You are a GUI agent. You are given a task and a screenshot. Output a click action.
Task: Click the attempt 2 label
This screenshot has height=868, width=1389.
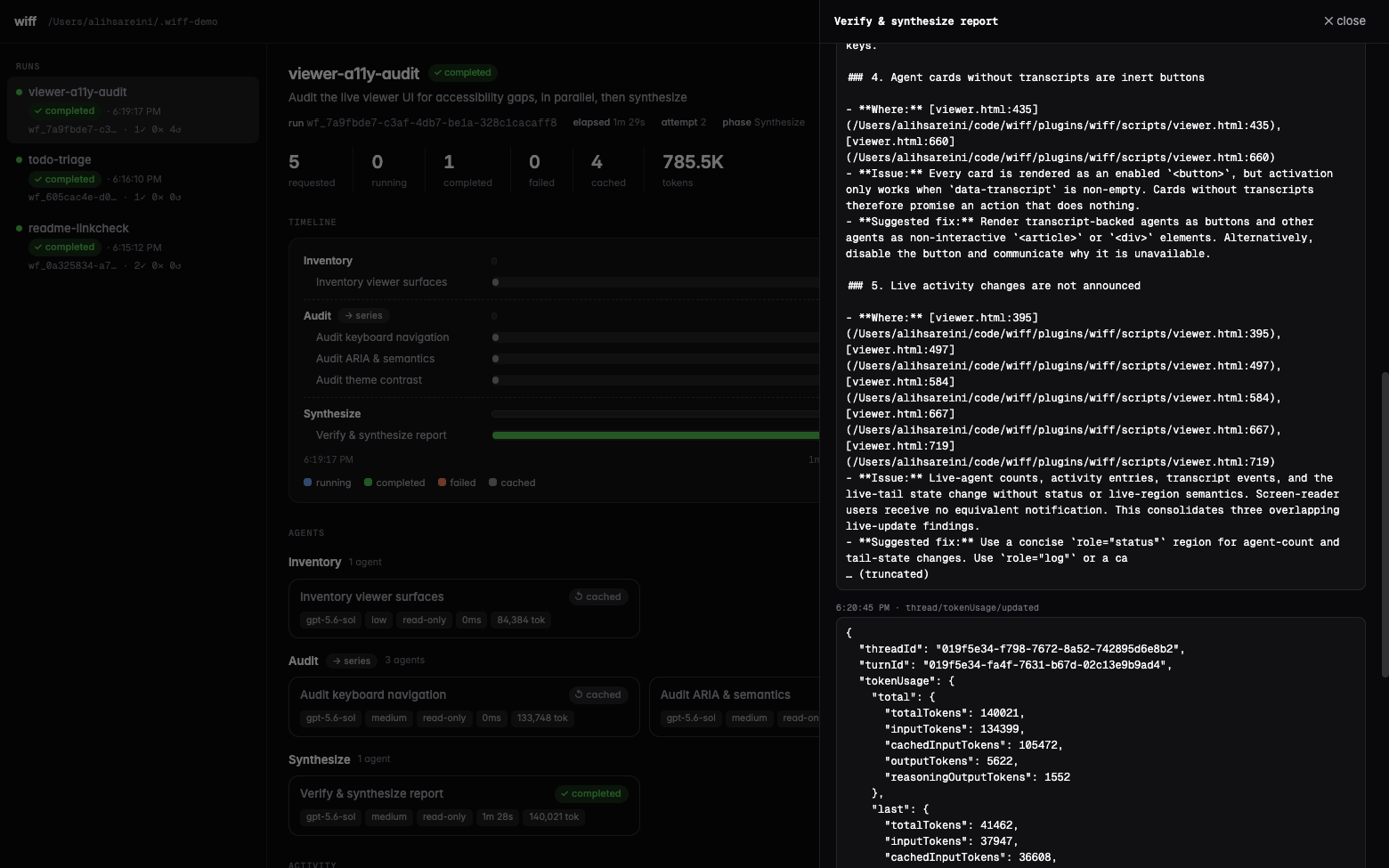click(x=683, y=123)
